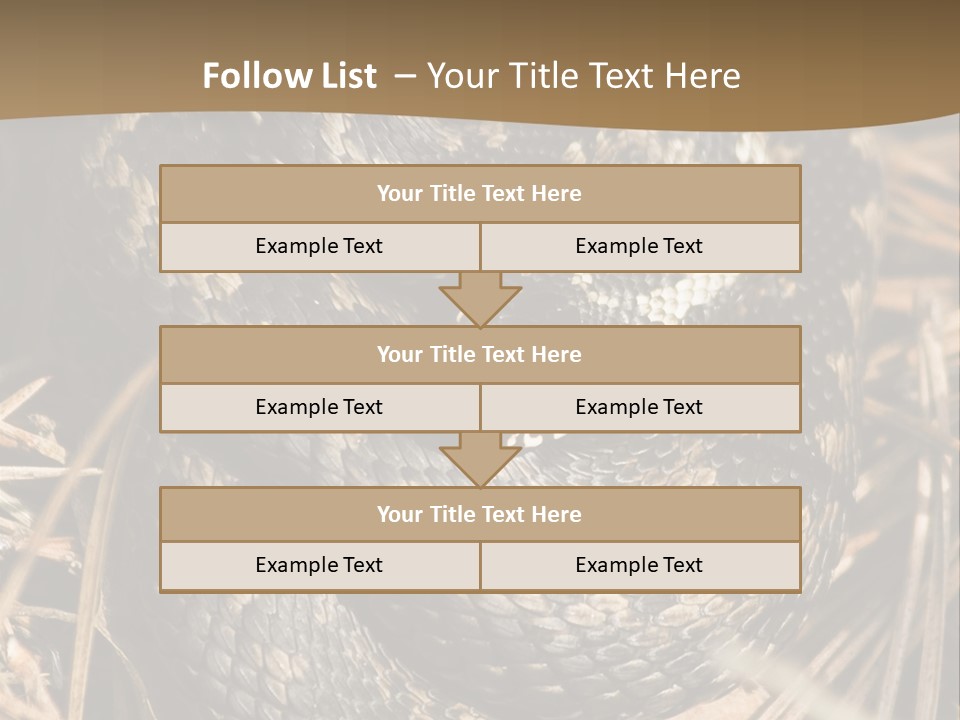
Task: Select the bottom block's right Example Text cell
Action: click(639, 565)
